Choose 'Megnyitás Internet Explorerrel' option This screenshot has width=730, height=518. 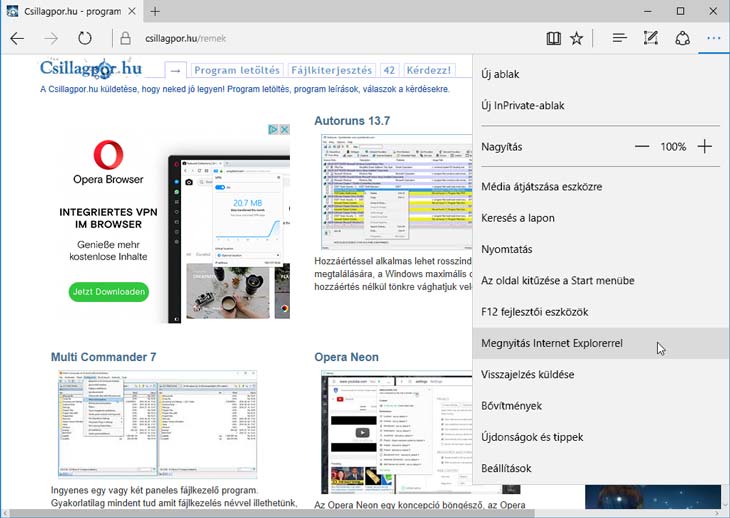tap(552, 343)
